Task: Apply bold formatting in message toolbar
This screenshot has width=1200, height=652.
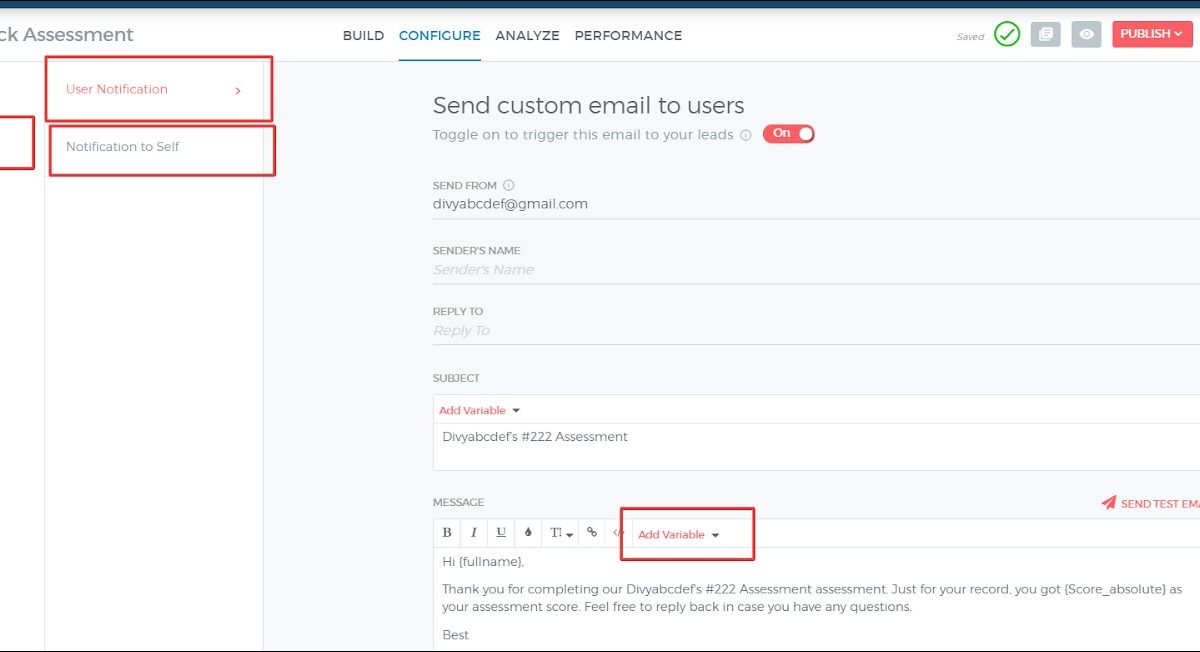Action: pos(447,533)
